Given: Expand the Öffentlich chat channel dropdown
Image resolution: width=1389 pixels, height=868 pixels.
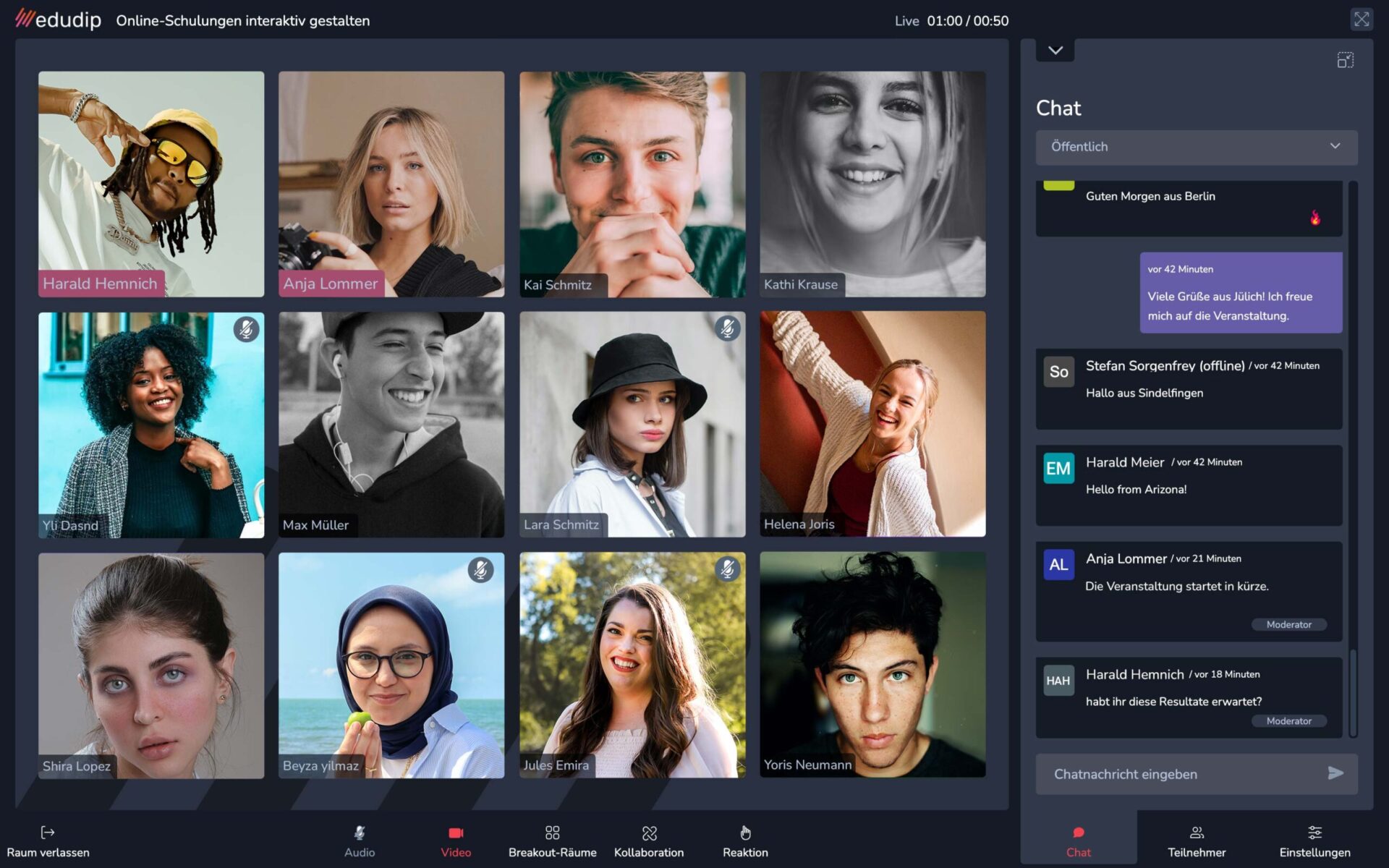Looking at the screenshot, I should pyautogui.click(x=1196, y=147).
